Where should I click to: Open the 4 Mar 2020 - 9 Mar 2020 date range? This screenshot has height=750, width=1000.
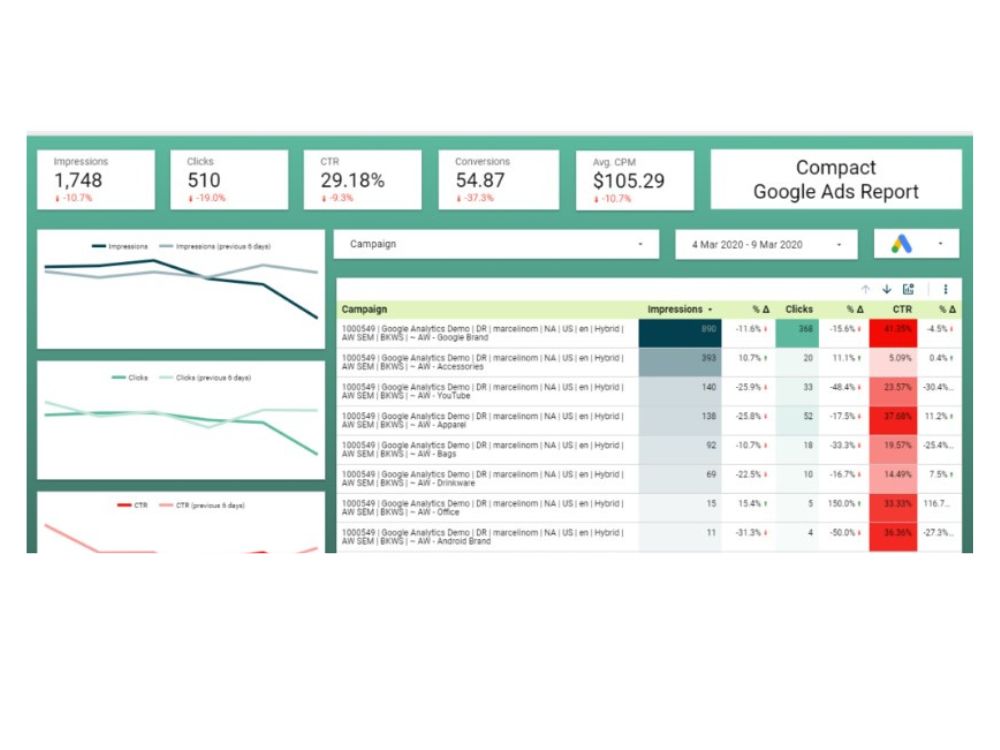pyautogui.click(x=766, y=244)
